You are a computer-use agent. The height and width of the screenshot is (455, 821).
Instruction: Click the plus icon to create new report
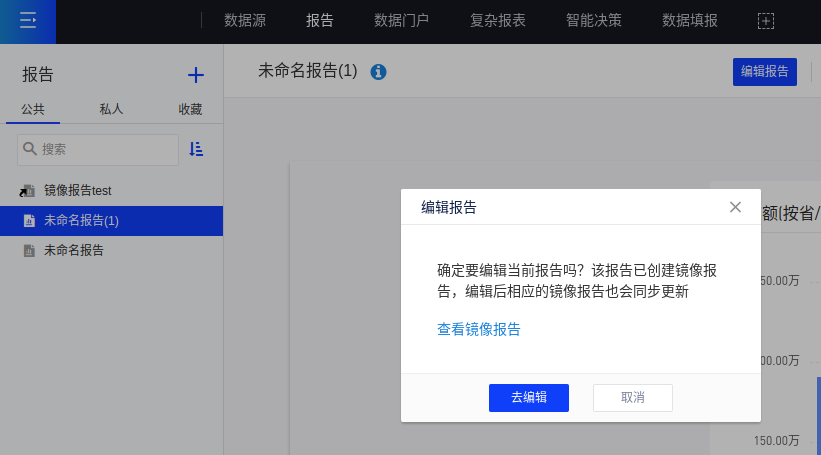[196, 75]
